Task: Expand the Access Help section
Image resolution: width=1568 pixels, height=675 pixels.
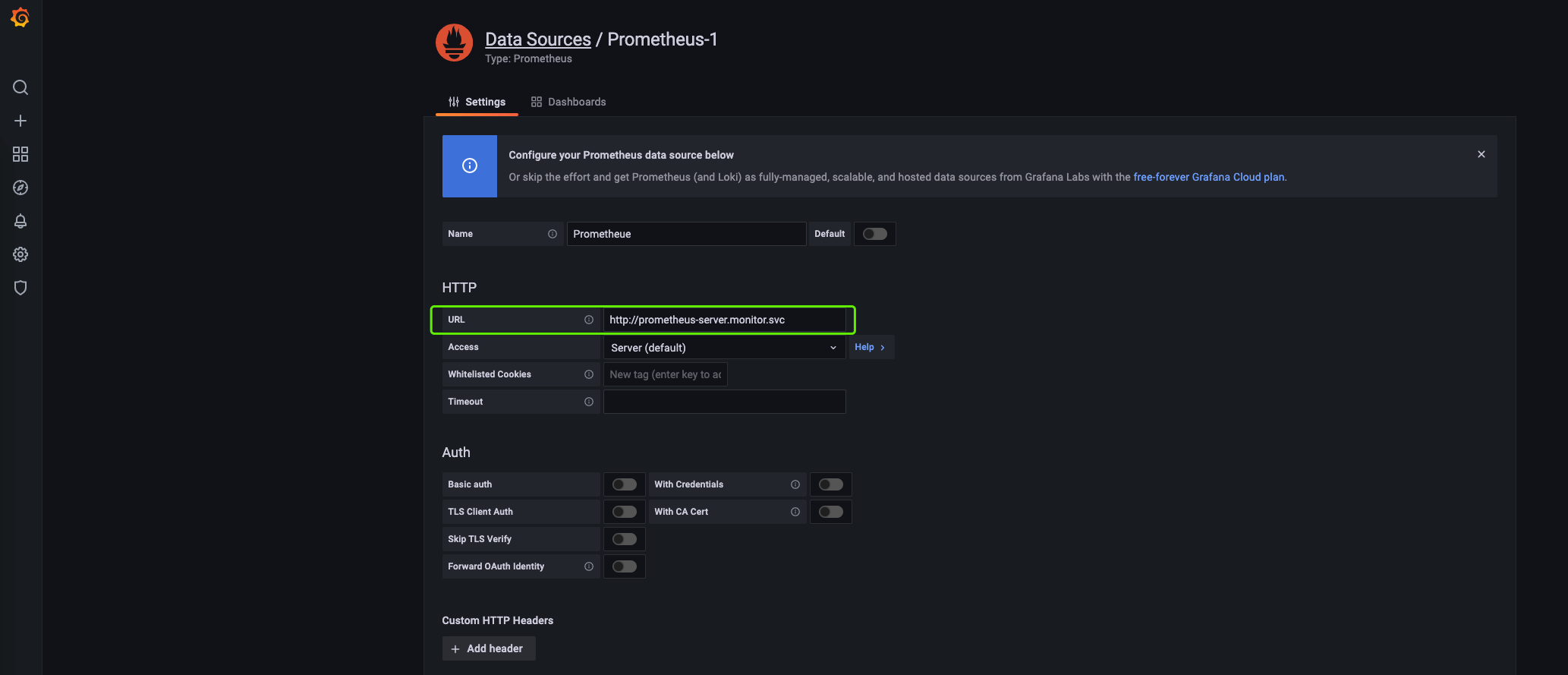Action: click(870, 347)
